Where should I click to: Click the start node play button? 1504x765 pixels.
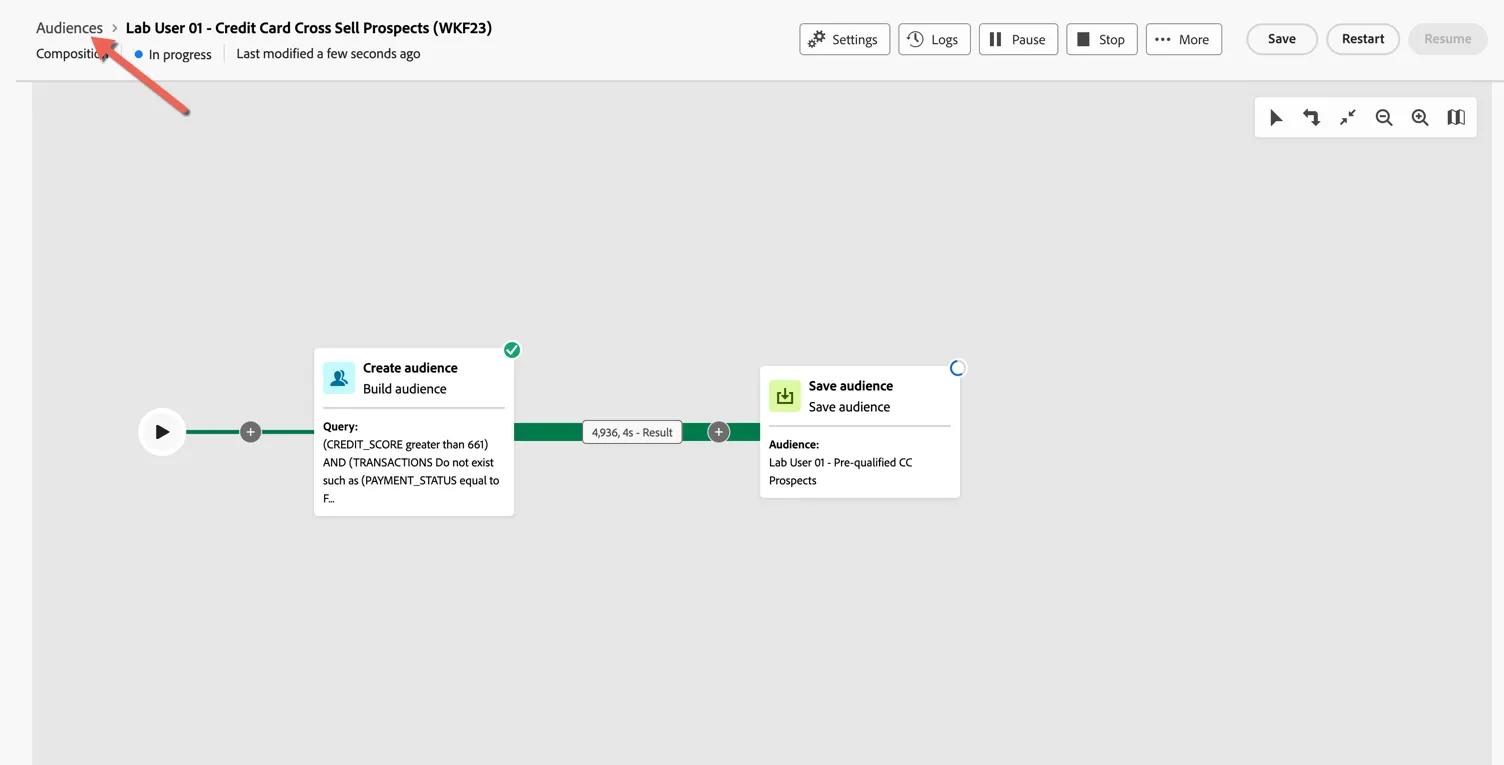click(162, 432)
